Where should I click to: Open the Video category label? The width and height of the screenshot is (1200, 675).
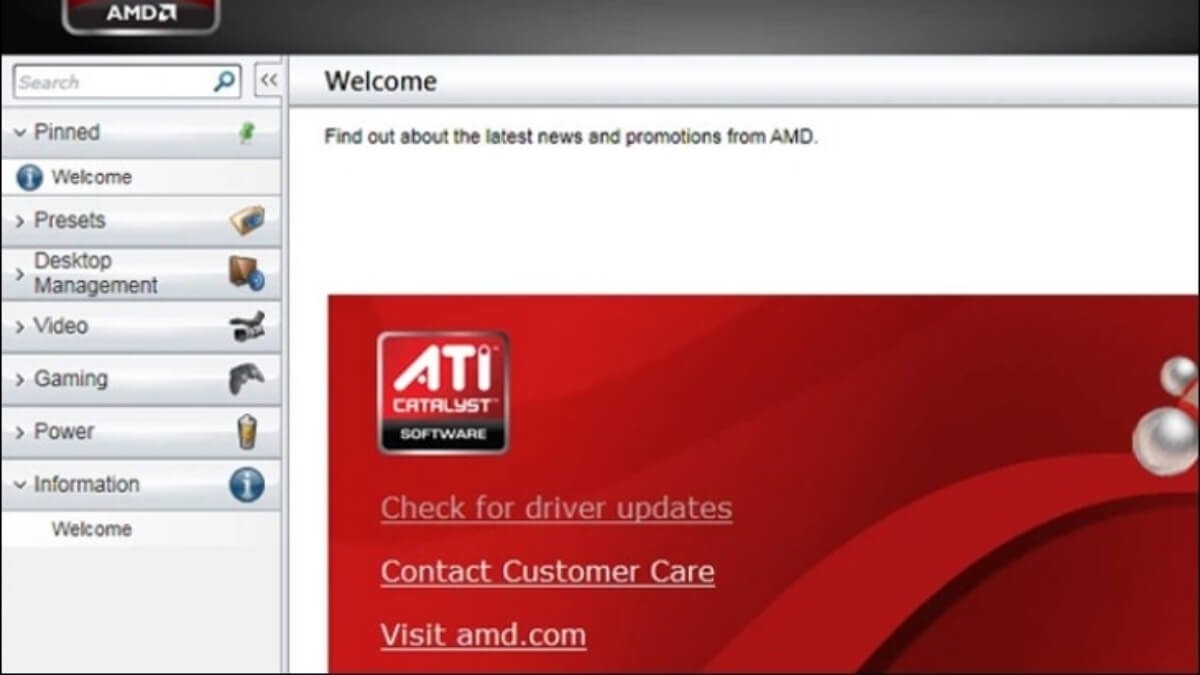61,326
